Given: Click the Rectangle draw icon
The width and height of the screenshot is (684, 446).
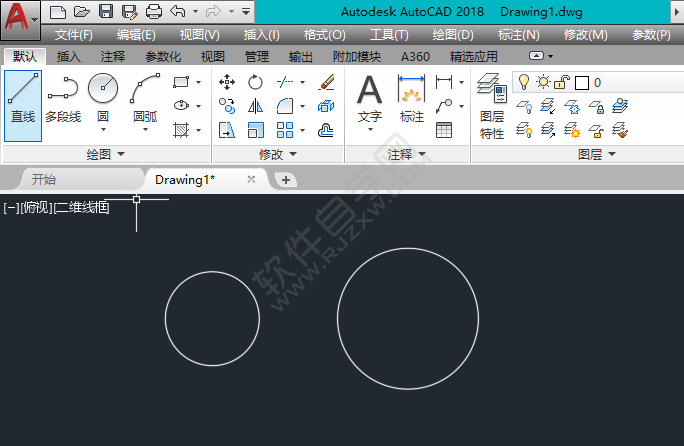Looking at the screenshot, I should click(181, 82).
